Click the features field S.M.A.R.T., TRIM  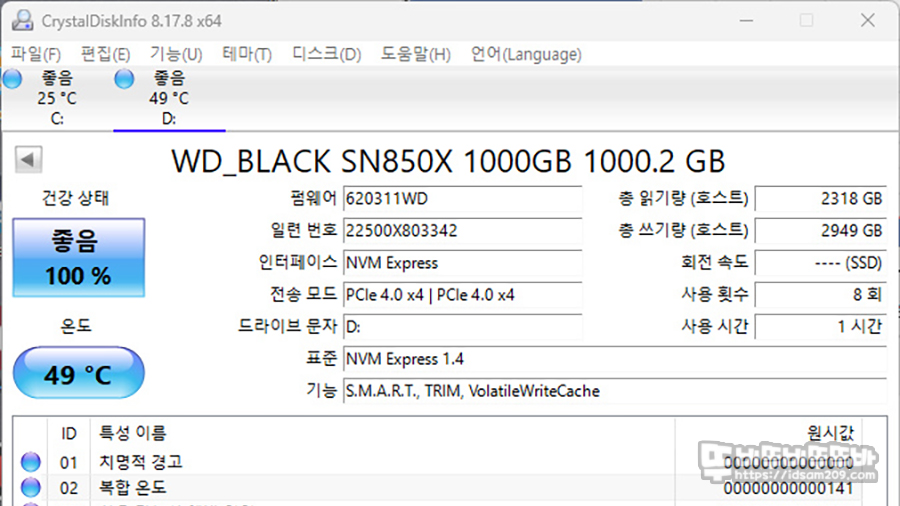tap(615, 391)
